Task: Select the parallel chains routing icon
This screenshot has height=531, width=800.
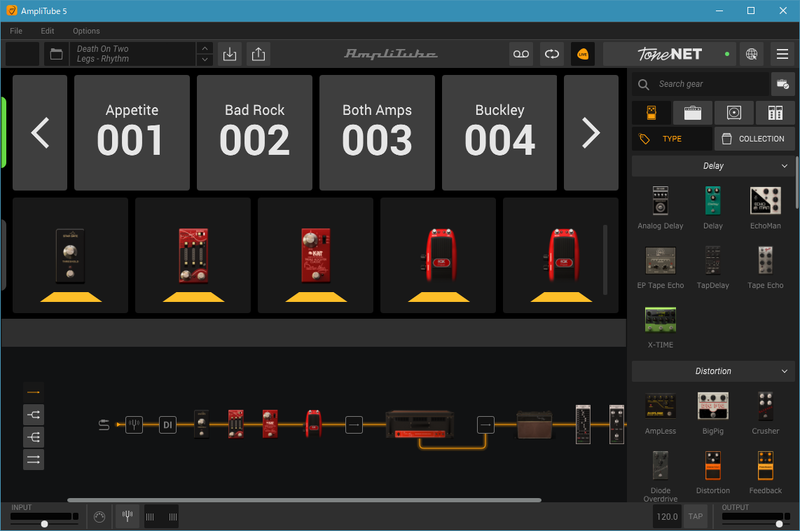Action: click(33, 460)
